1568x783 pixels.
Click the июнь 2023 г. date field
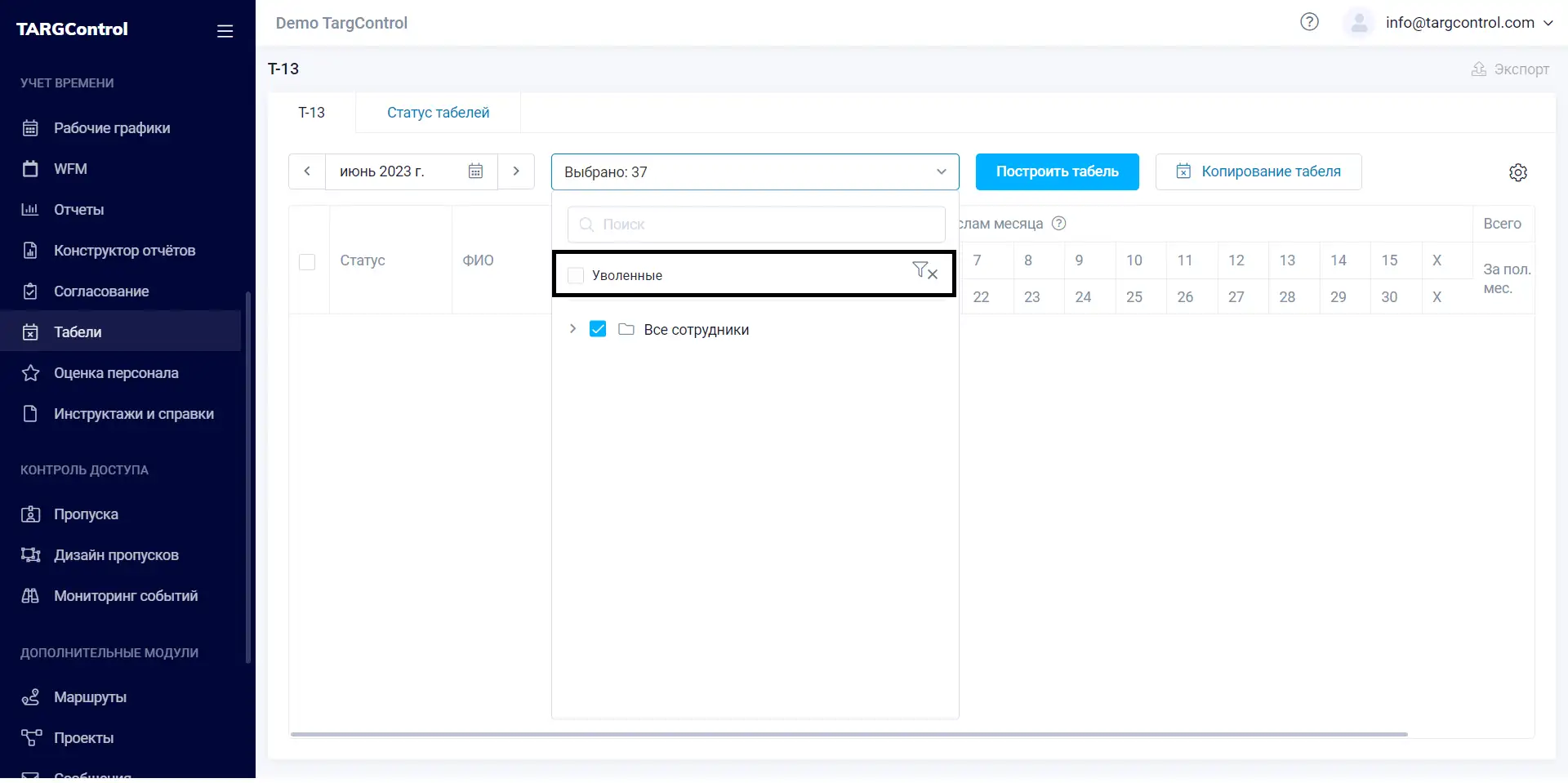tap(412, 171)
